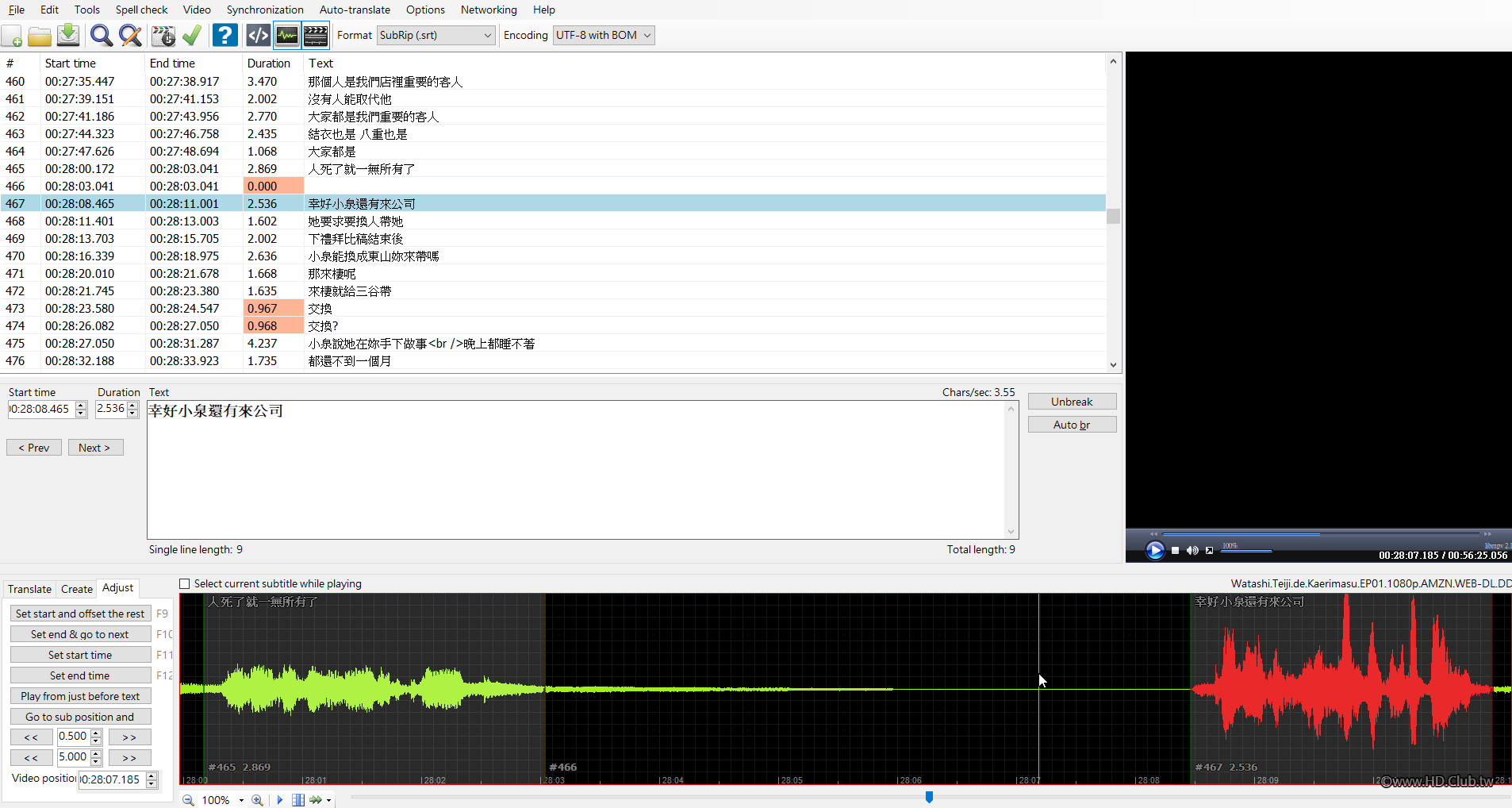Zoom in the waveform

click(257, 800)
